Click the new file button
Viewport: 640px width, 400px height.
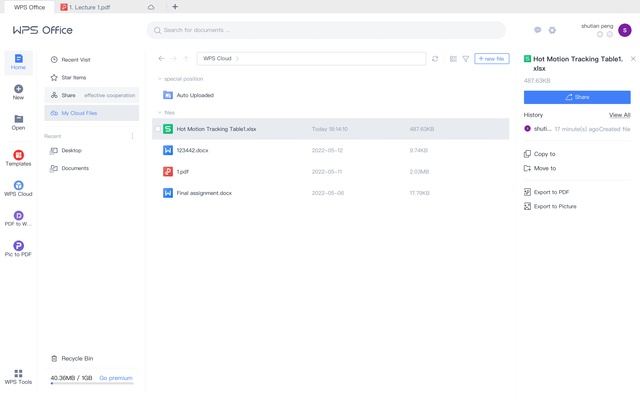(492, 59)
